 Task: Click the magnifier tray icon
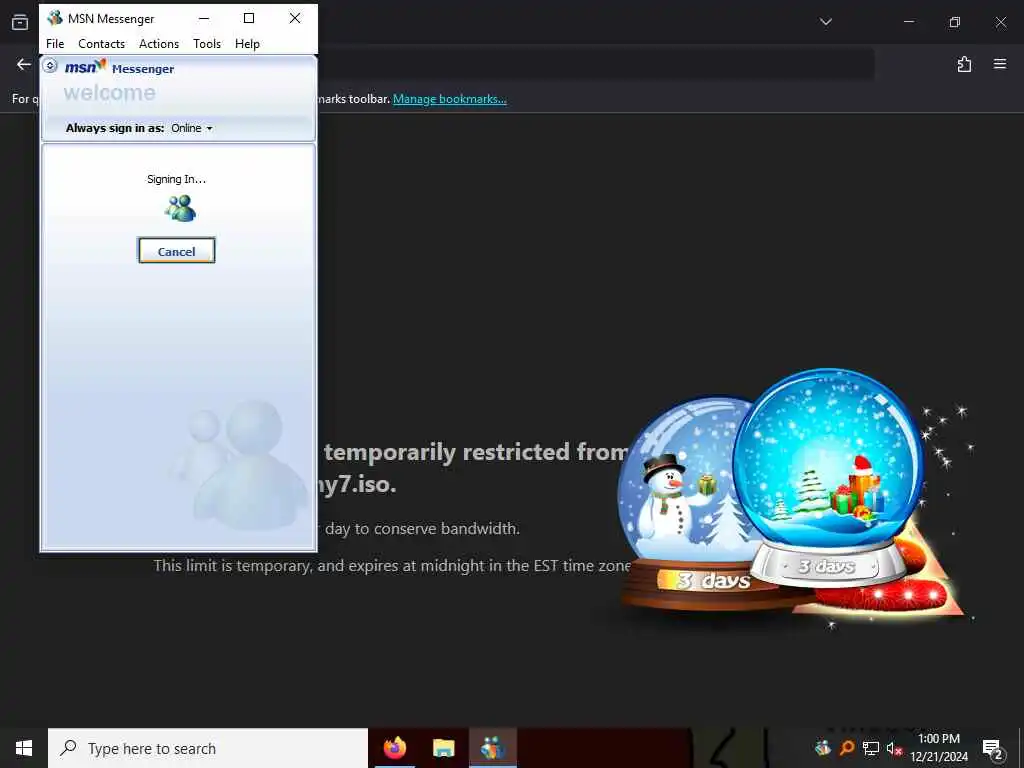click(847, 747)
